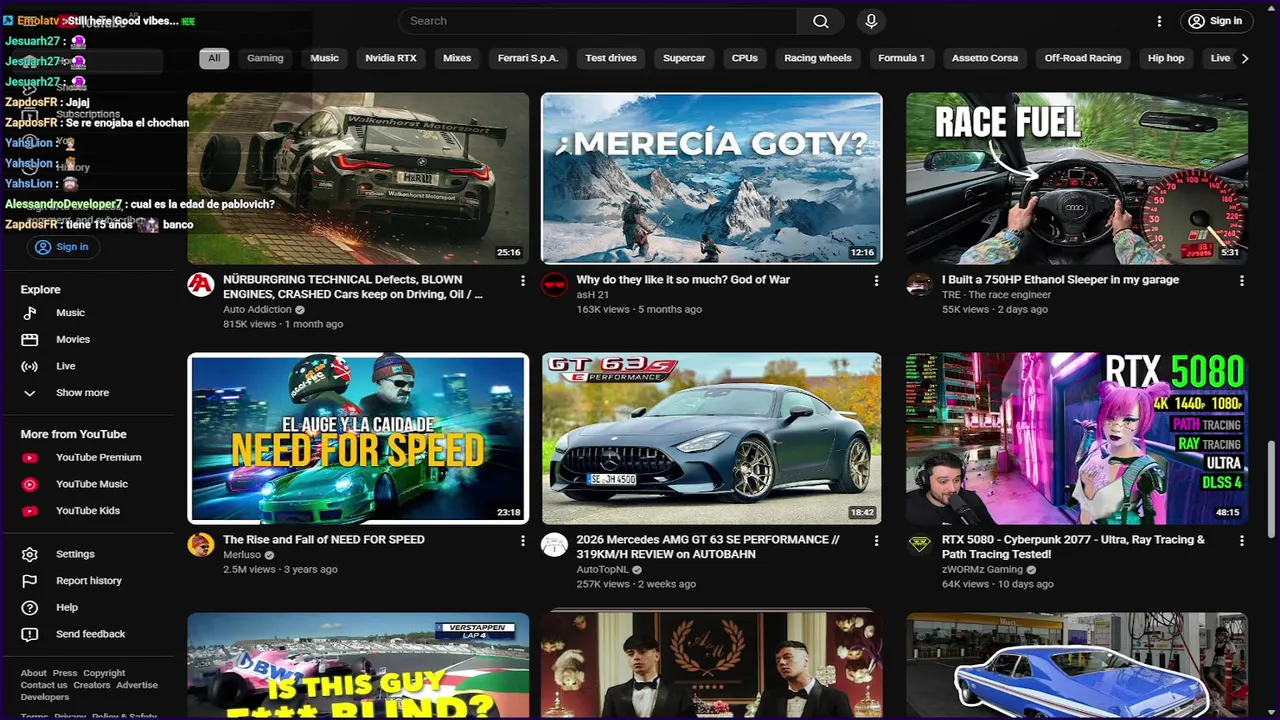Select the All filter chip
Screen dimensions: 1280x720
point(214,58)
